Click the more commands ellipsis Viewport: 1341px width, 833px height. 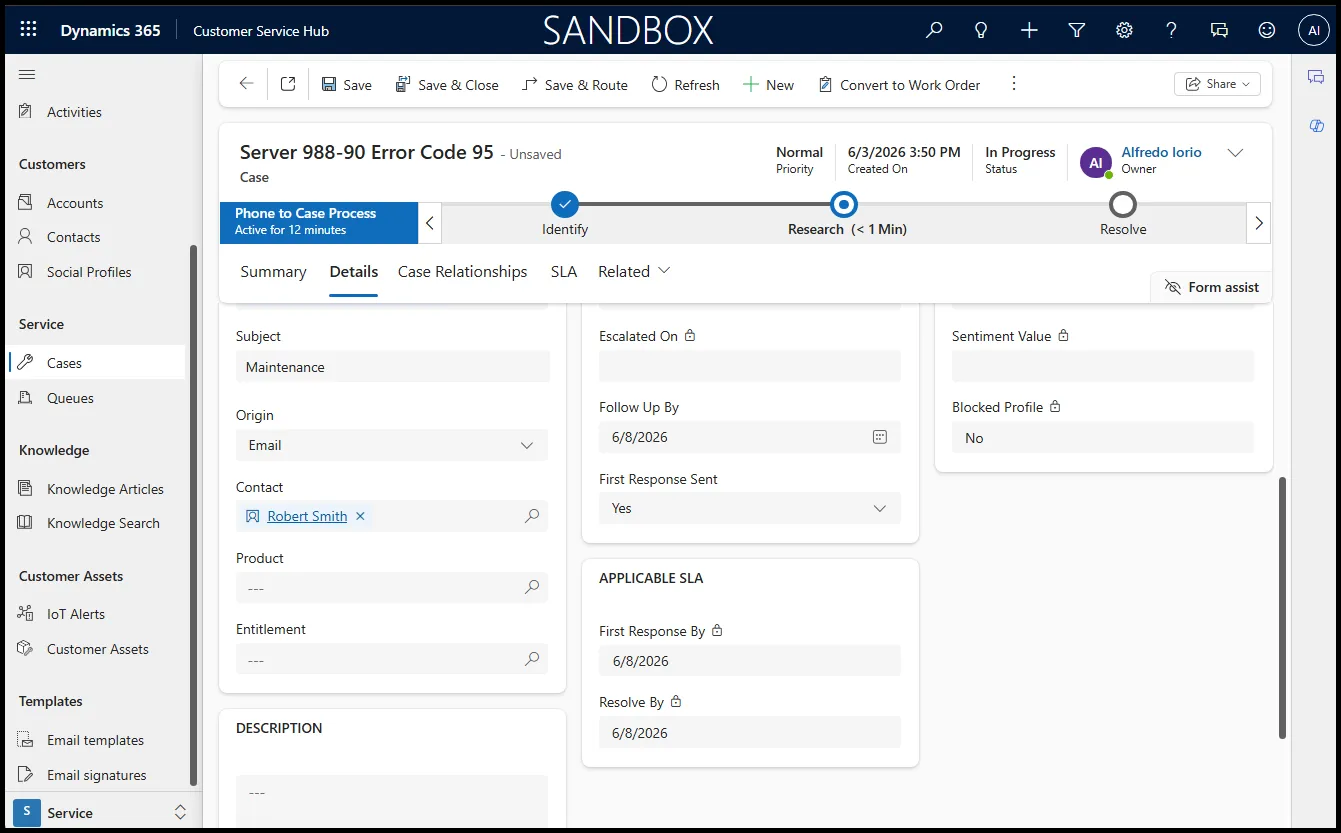[x=1014, y=84]
